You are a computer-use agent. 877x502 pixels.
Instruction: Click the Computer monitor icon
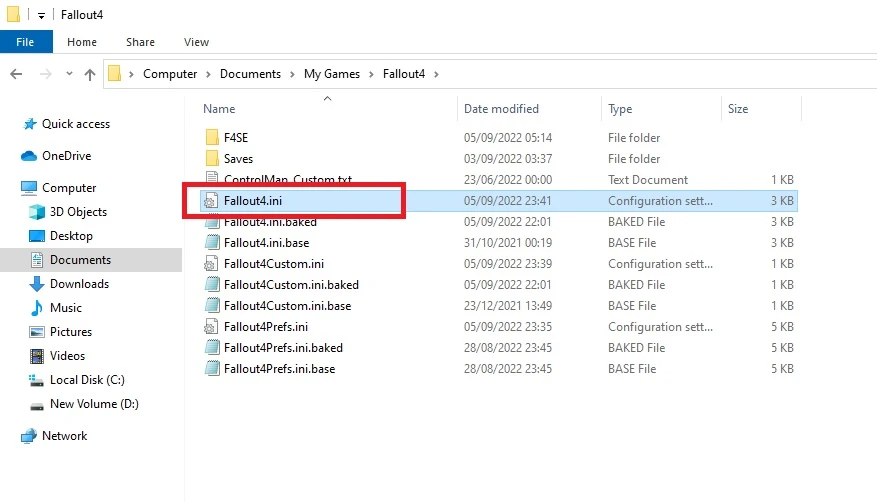[x=29, y=188]
